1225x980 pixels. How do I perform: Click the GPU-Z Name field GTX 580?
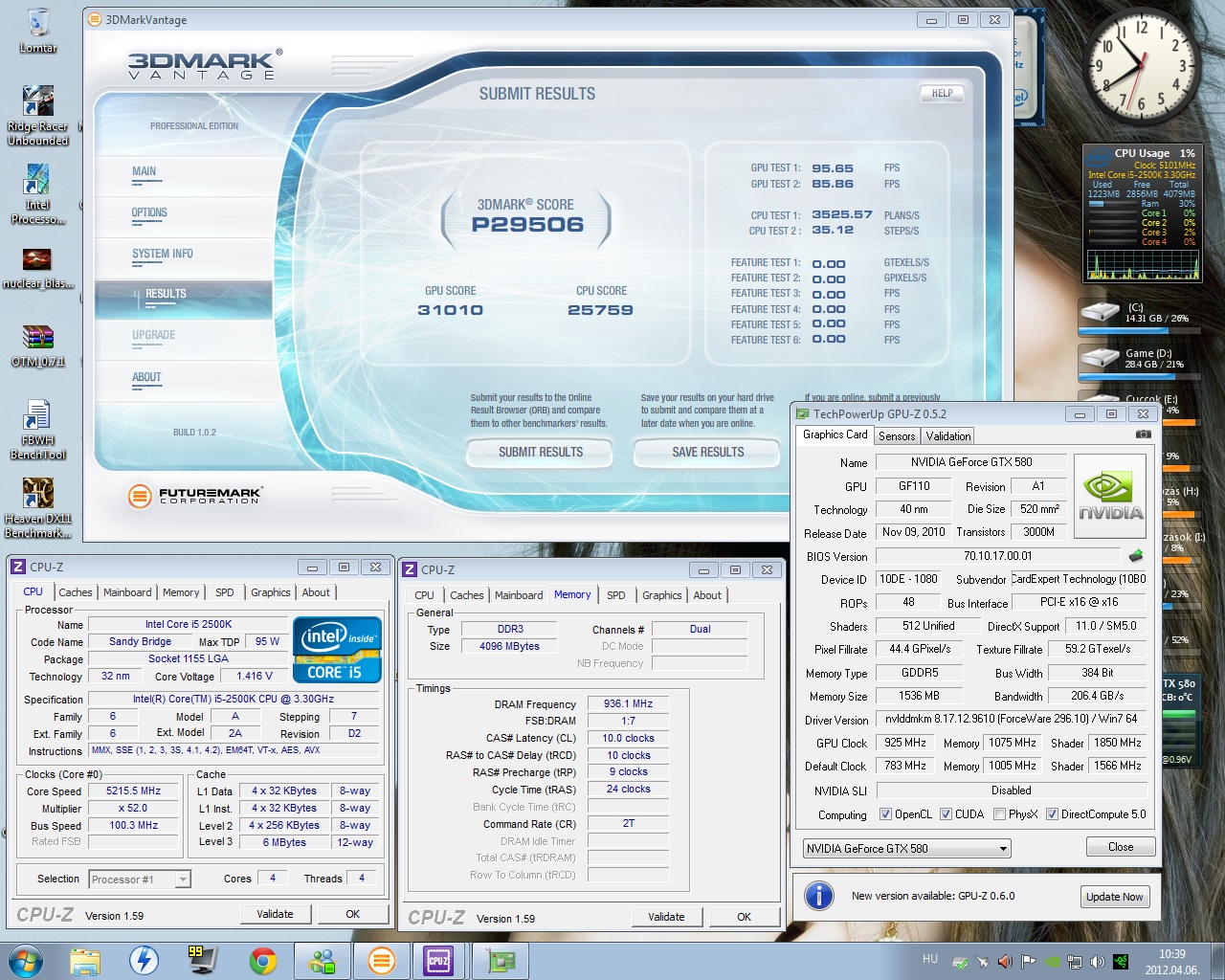pos(970,462)
